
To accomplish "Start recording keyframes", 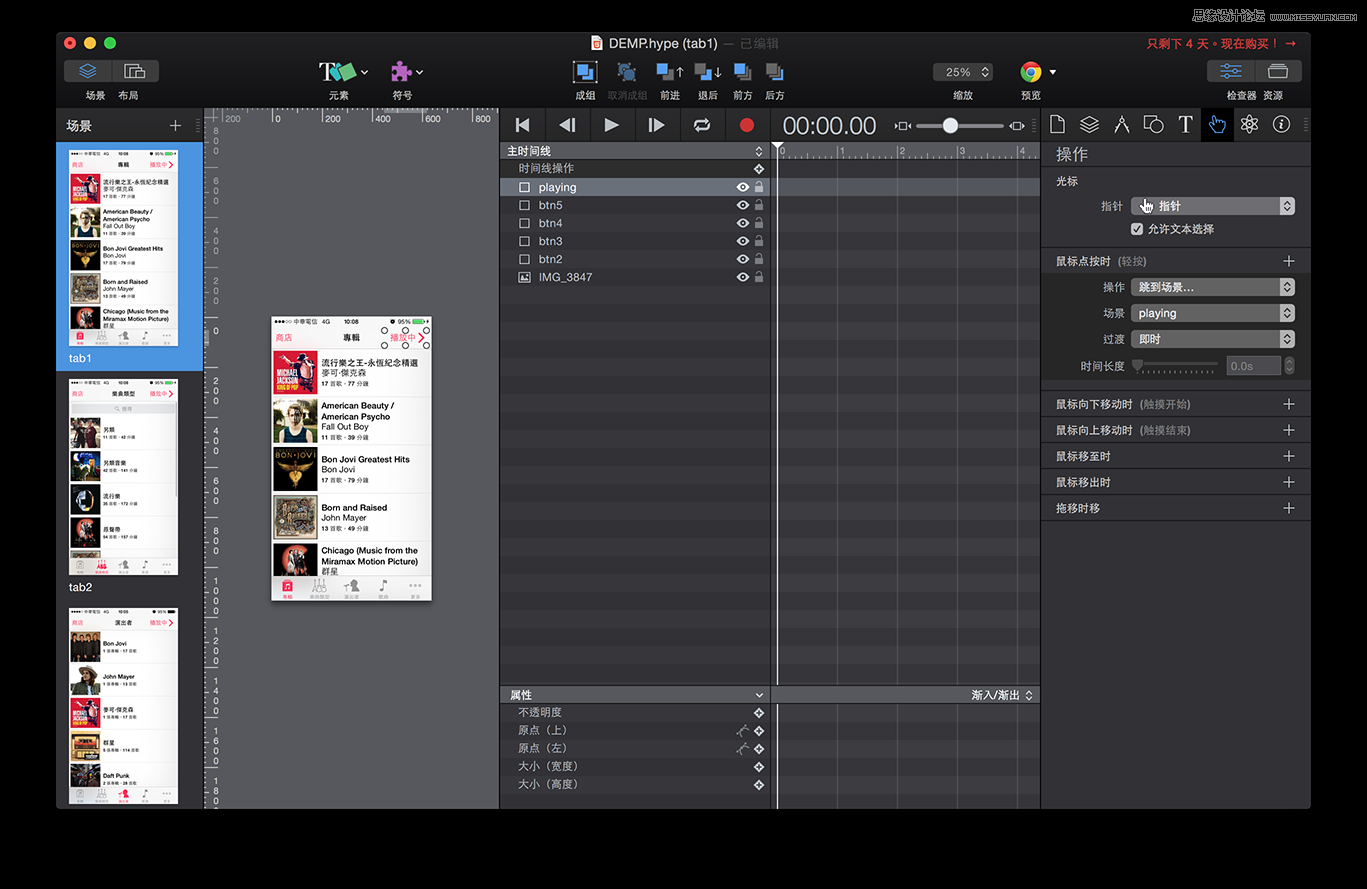I will click(746, 125).
